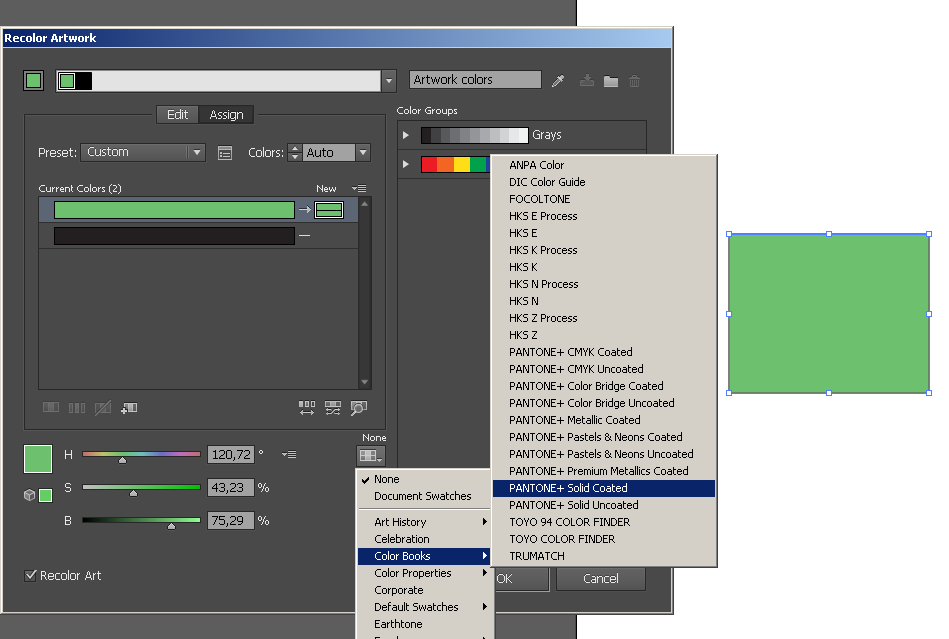This screenshot has width=949, height=639.
Task: Open Current Colors panel menu icon
Action: 359,188
